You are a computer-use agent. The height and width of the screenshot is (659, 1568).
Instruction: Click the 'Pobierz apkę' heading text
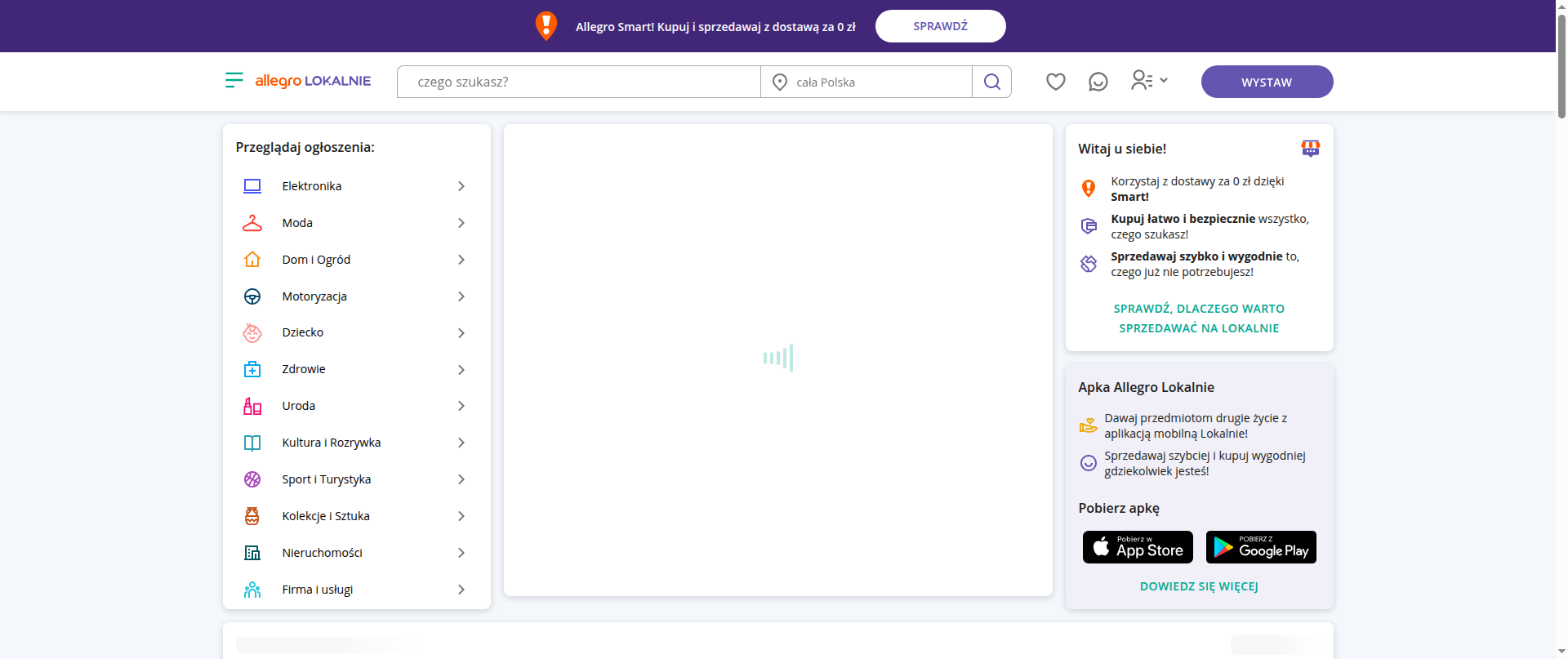pos(1119,508)
